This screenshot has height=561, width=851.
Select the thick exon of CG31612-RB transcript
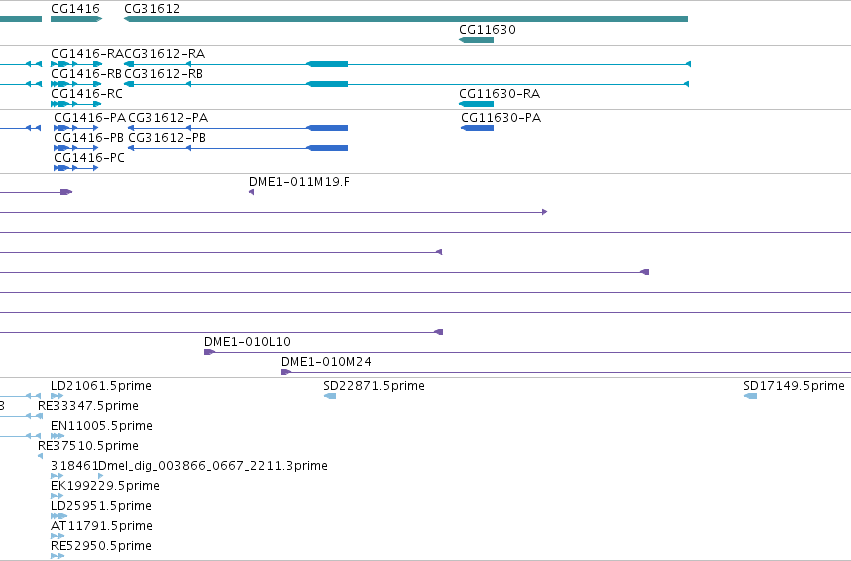point(327,84)
